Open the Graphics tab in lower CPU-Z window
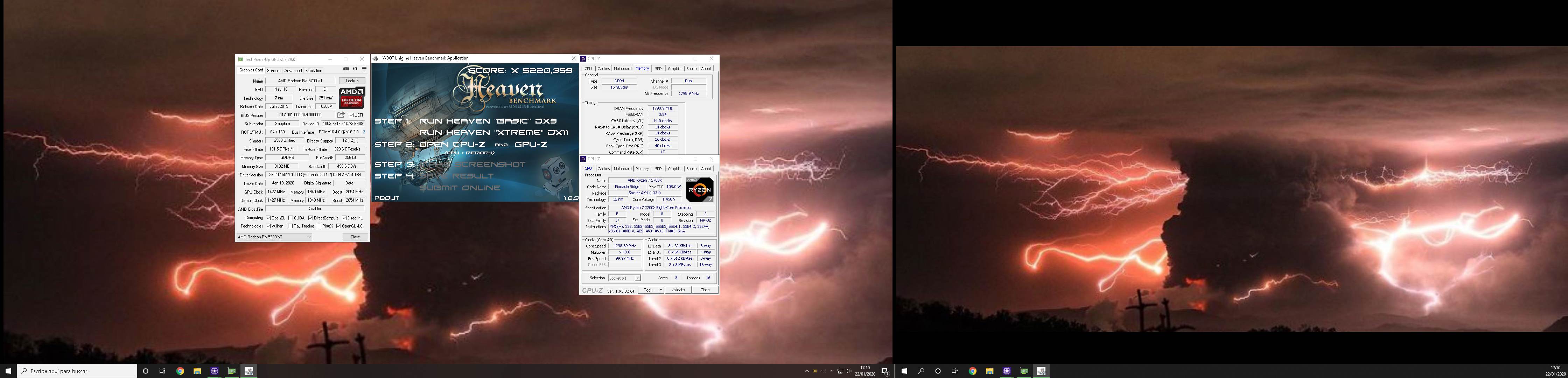 [675, 169]
